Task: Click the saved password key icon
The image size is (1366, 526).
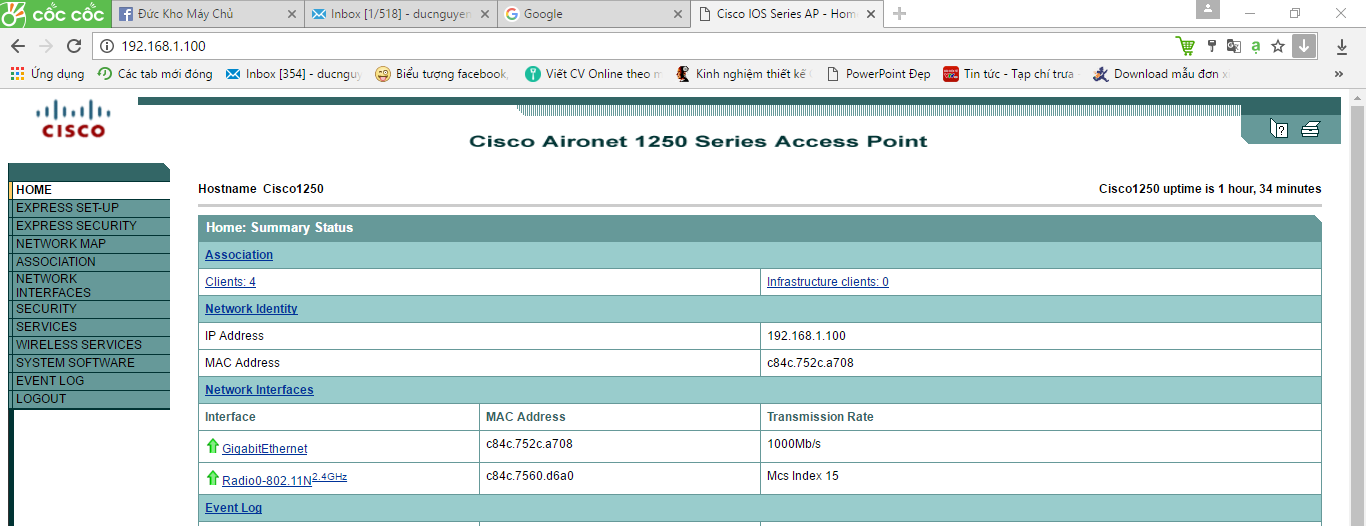Action: tap(1212, 46)
